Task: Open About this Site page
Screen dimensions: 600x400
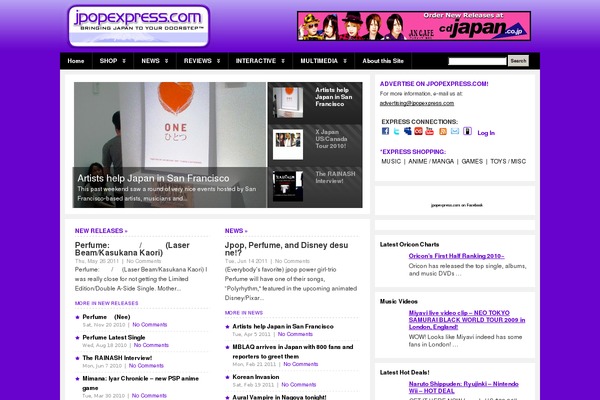Action: [383, 61]
